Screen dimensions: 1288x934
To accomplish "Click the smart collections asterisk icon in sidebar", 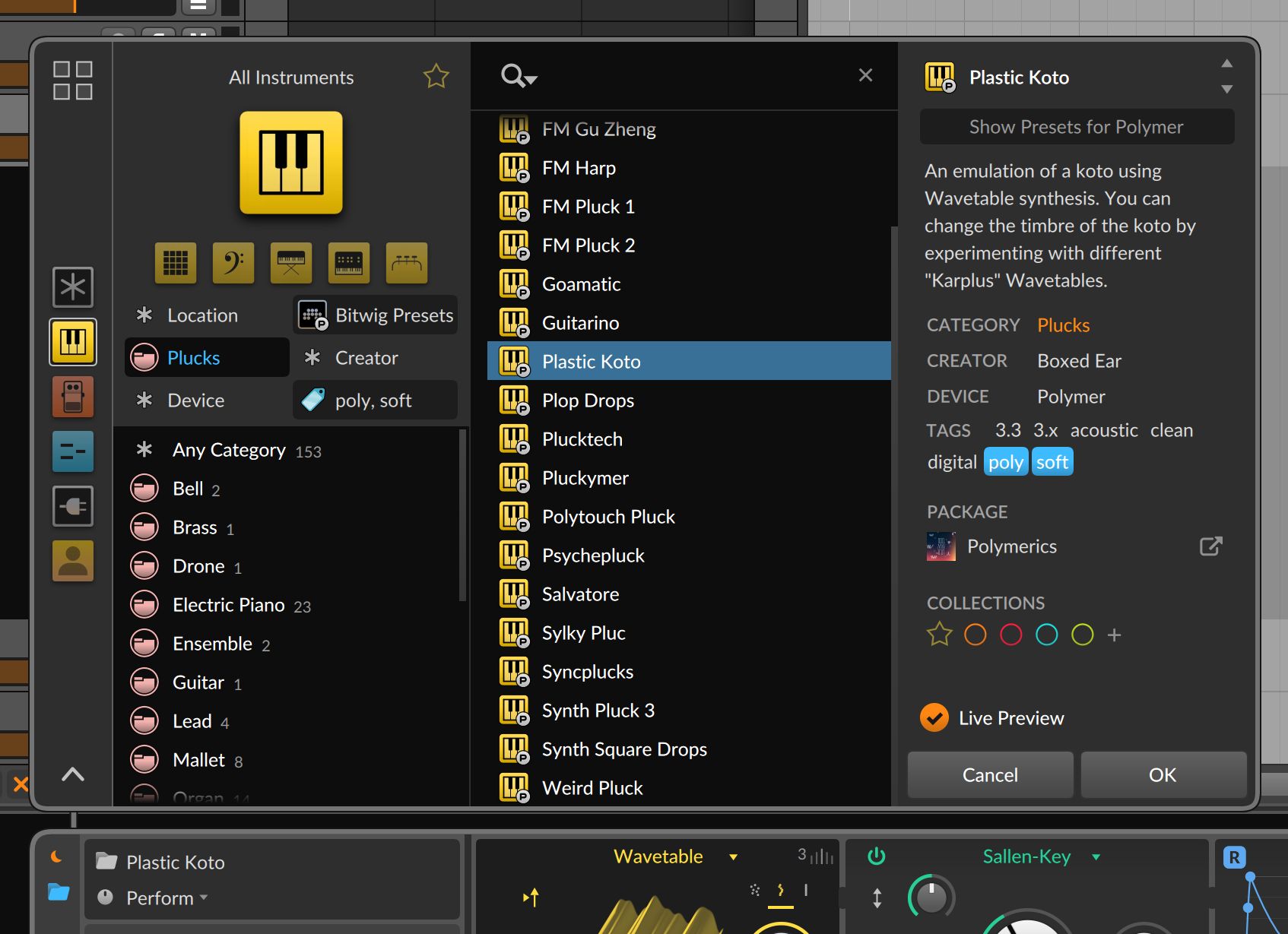I will tap(72, 287).
